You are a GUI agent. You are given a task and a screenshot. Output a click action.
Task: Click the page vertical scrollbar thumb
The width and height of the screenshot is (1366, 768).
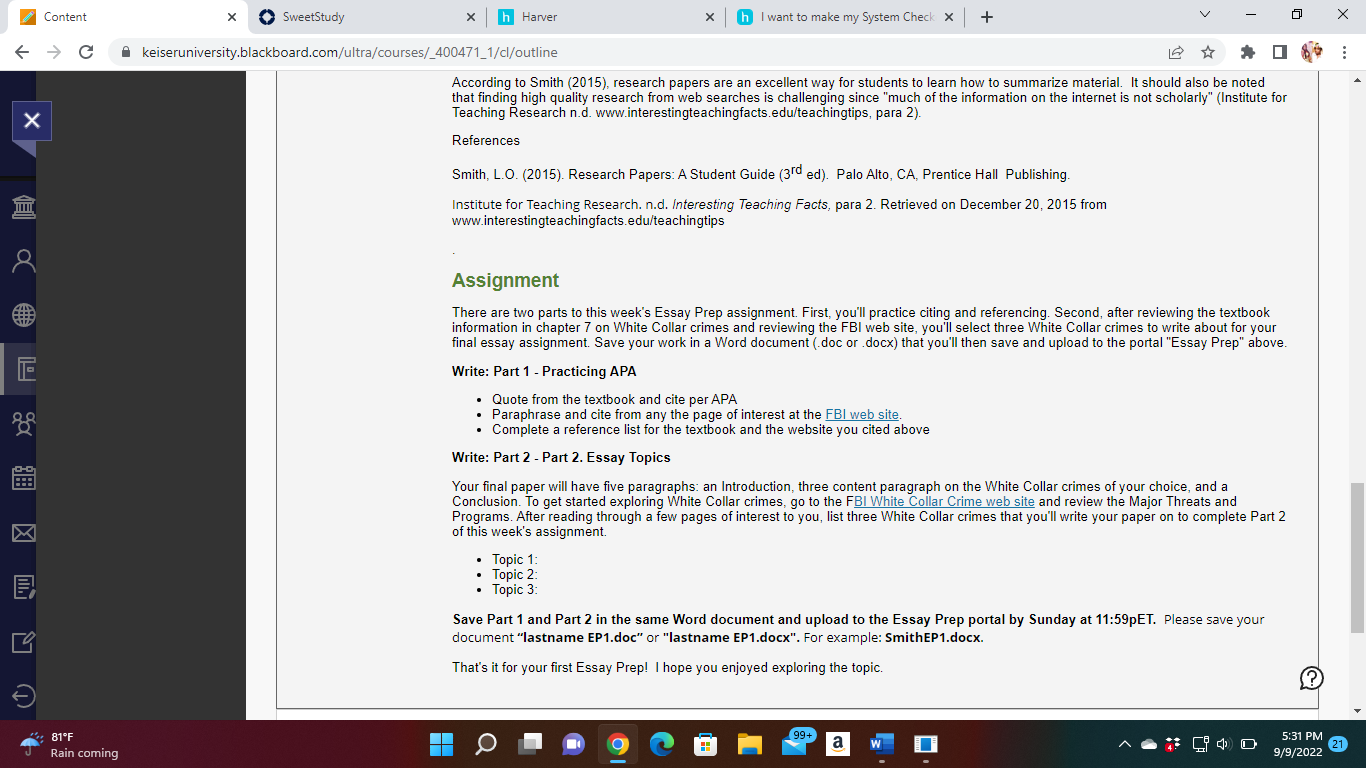(x=1357, y=558)
